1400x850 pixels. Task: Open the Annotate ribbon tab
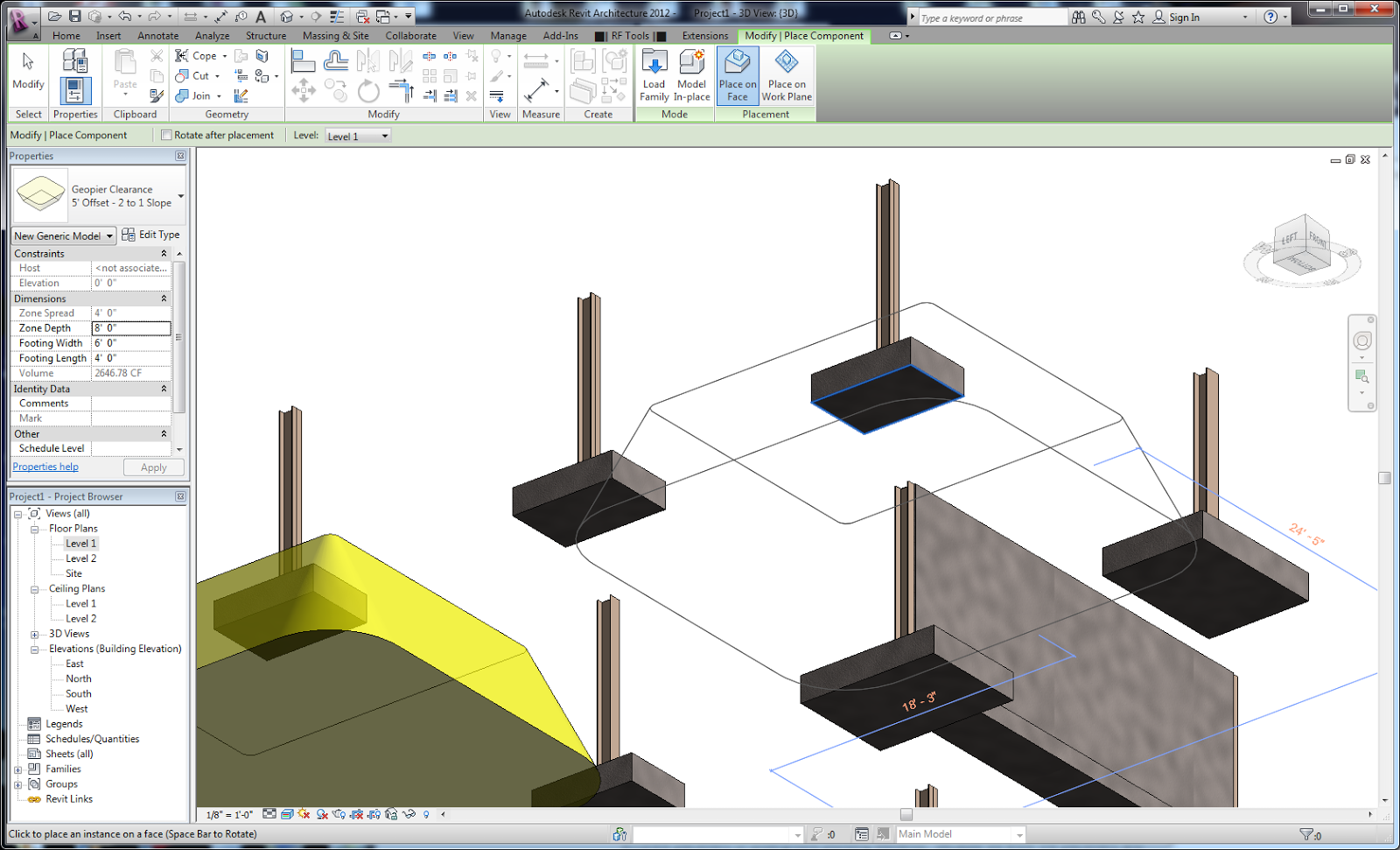point(157,36)
